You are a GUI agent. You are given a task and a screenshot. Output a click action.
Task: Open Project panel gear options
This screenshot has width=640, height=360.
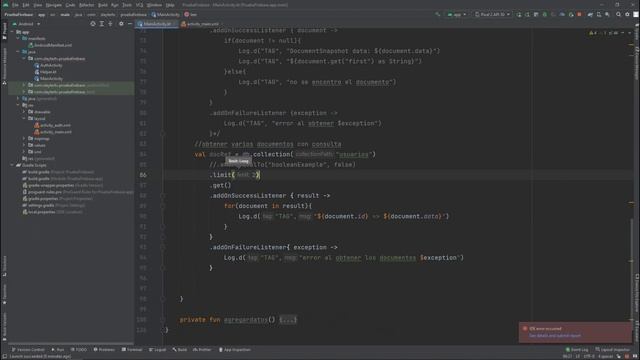pyautogui.click(x=121, y=24)
